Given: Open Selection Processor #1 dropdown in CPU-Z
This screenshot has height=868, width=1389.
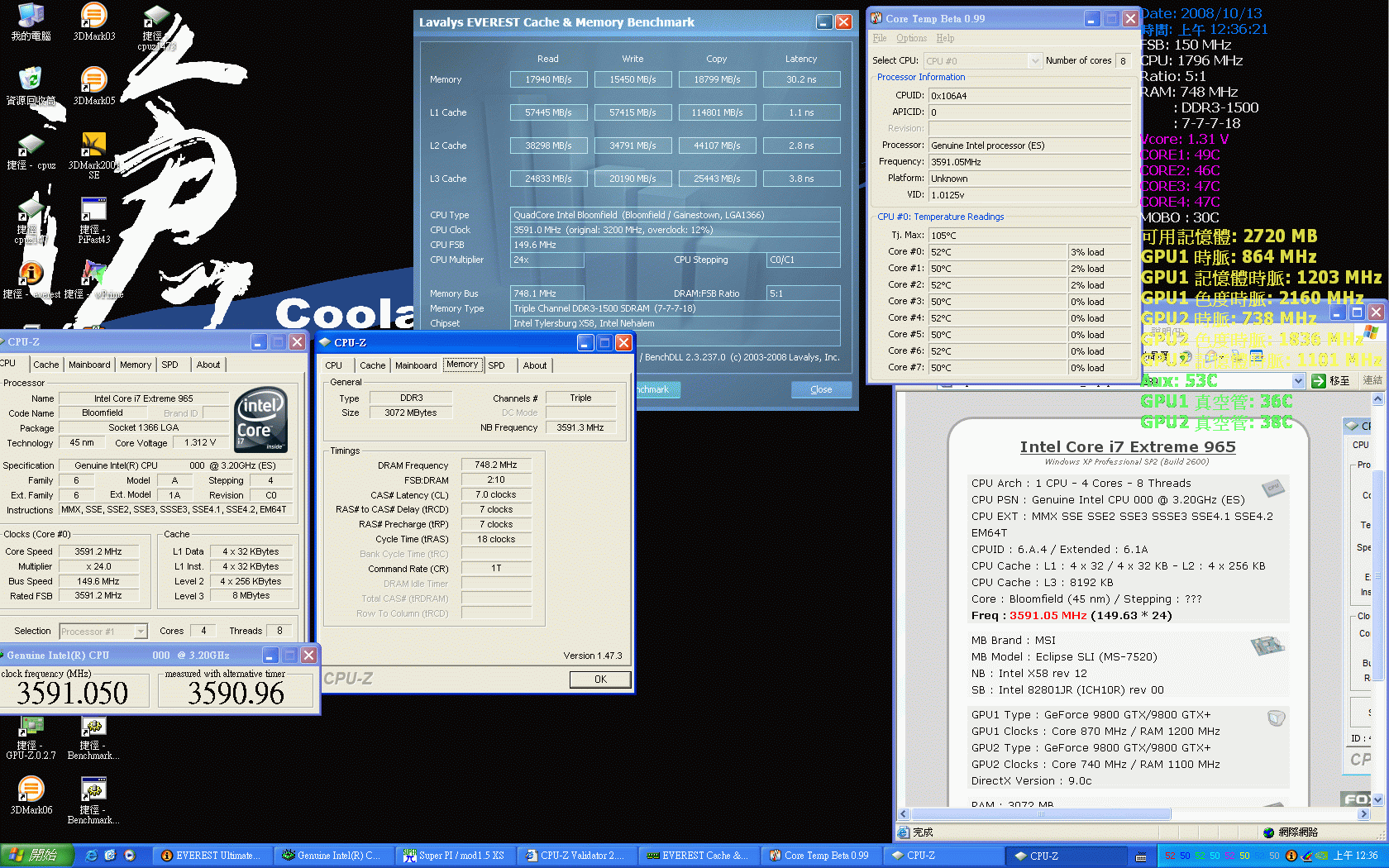Looking at the screenshot, I should click(103, 631).
